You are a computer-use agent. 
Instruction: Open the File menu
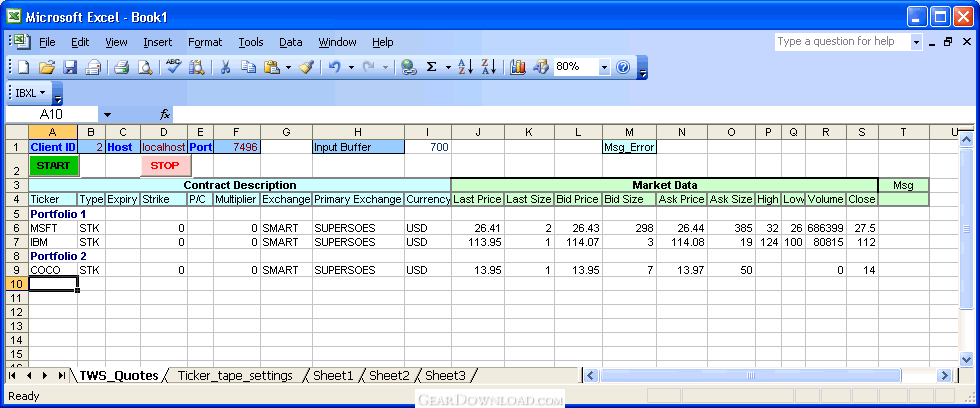[47, 42]
